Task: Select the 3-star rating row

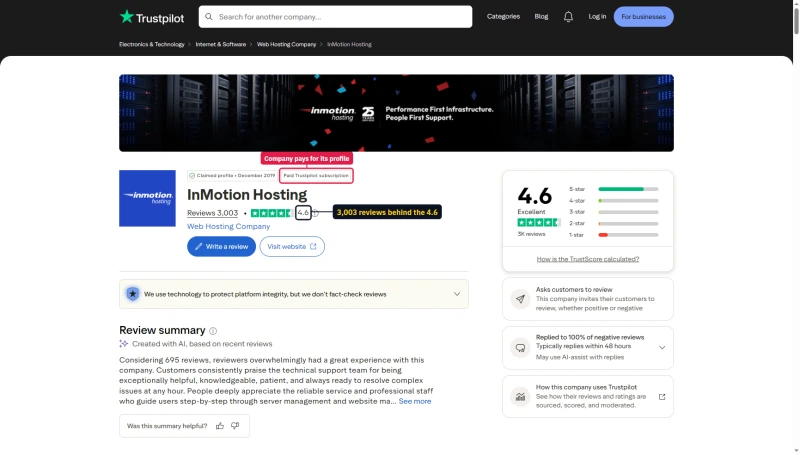Action: [x=613, y=212]
